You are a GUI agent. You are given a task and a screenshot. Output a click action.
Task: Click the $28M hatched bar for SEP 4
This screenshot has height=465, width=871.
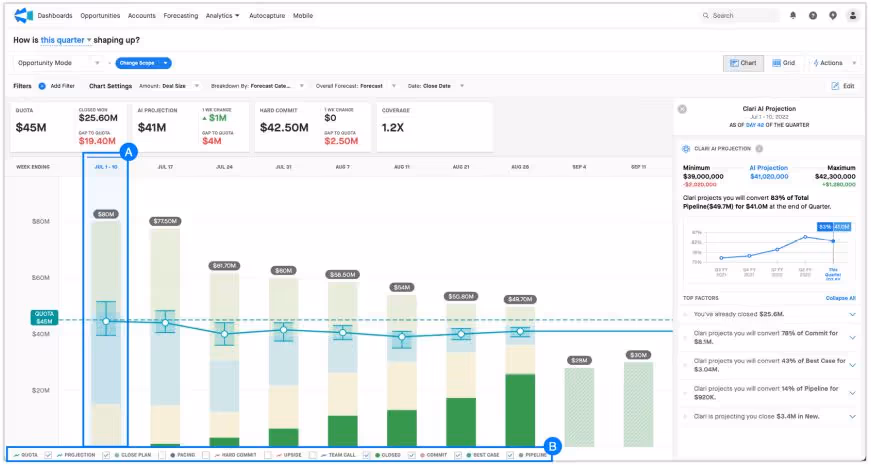[579, 407]
